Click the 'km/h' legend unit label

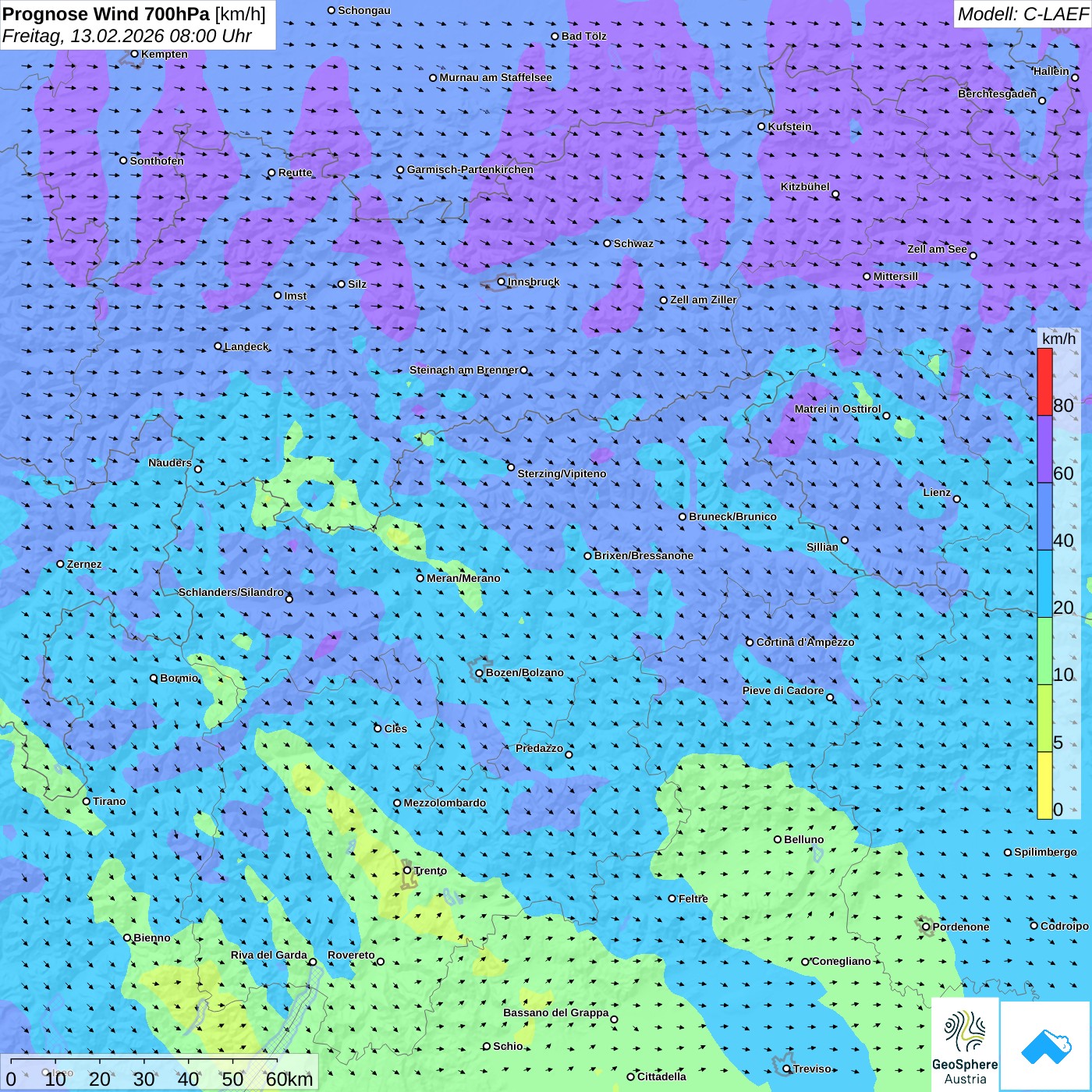pyautogui.click(x=1058, y=339)
